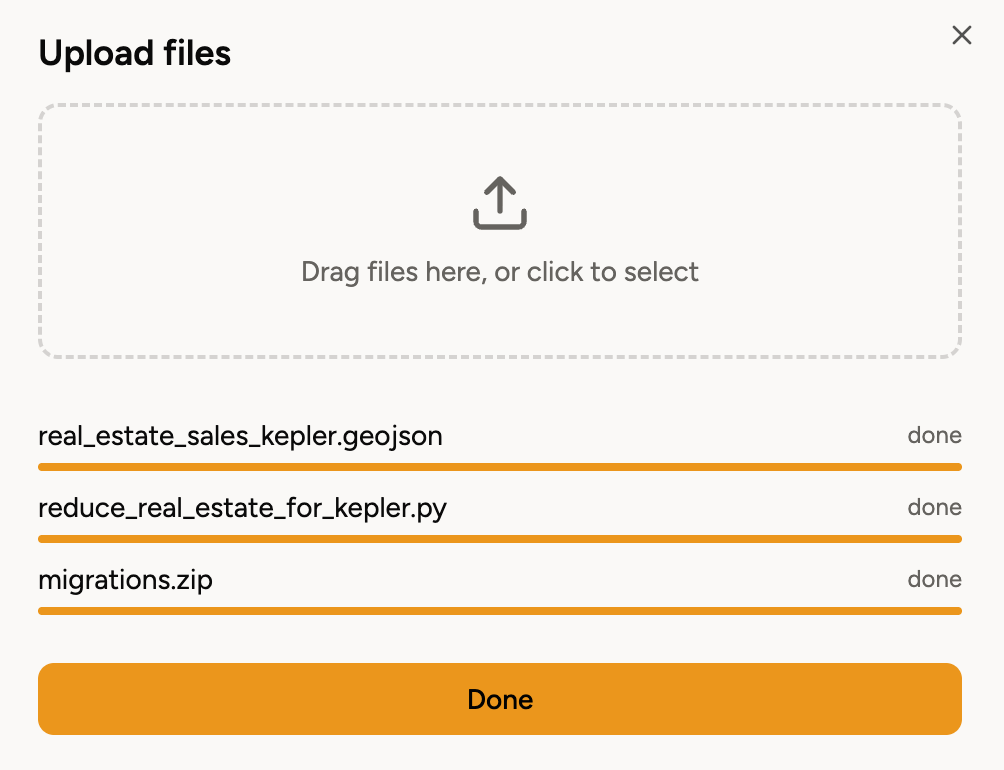Click 'done' status next to migrations.zip

[x=934, y=579]
